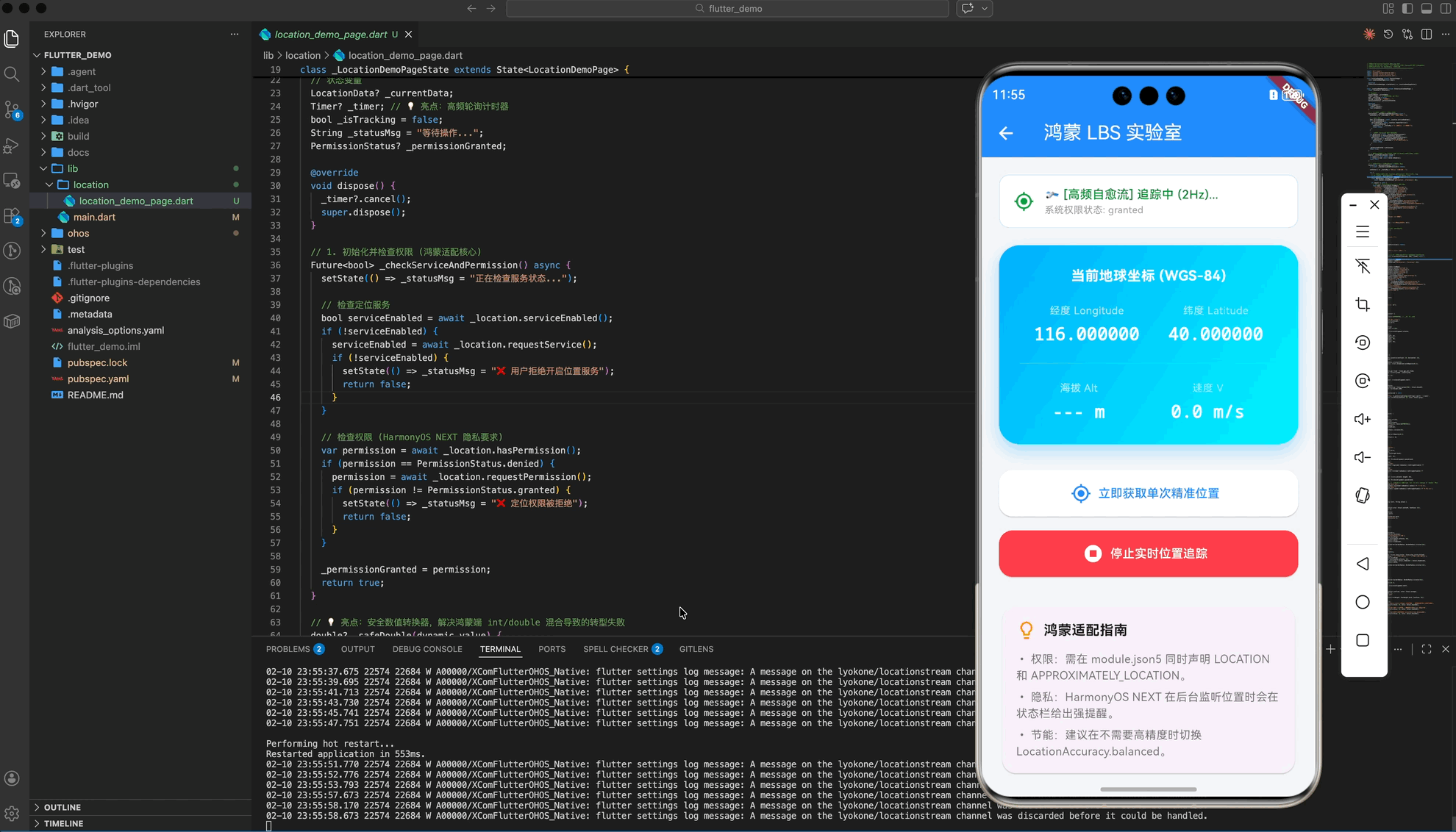The height and width of the screenshot is (832, 1456).
Task: Click the emulator volume up icon
Action: pos(1363,419)
